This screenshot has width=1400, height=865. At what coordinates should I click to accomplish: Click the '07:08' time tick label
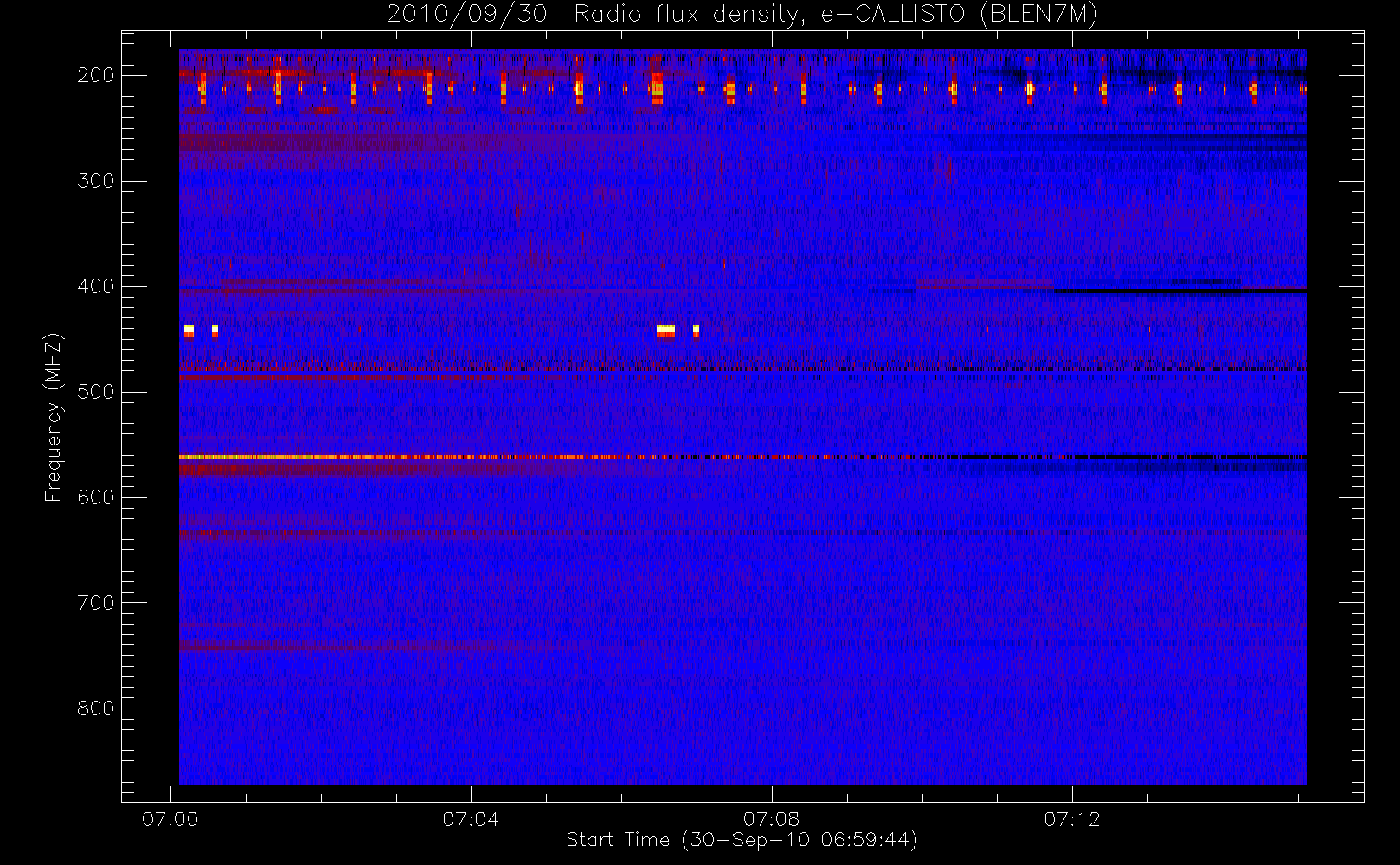tap(772, 819)
